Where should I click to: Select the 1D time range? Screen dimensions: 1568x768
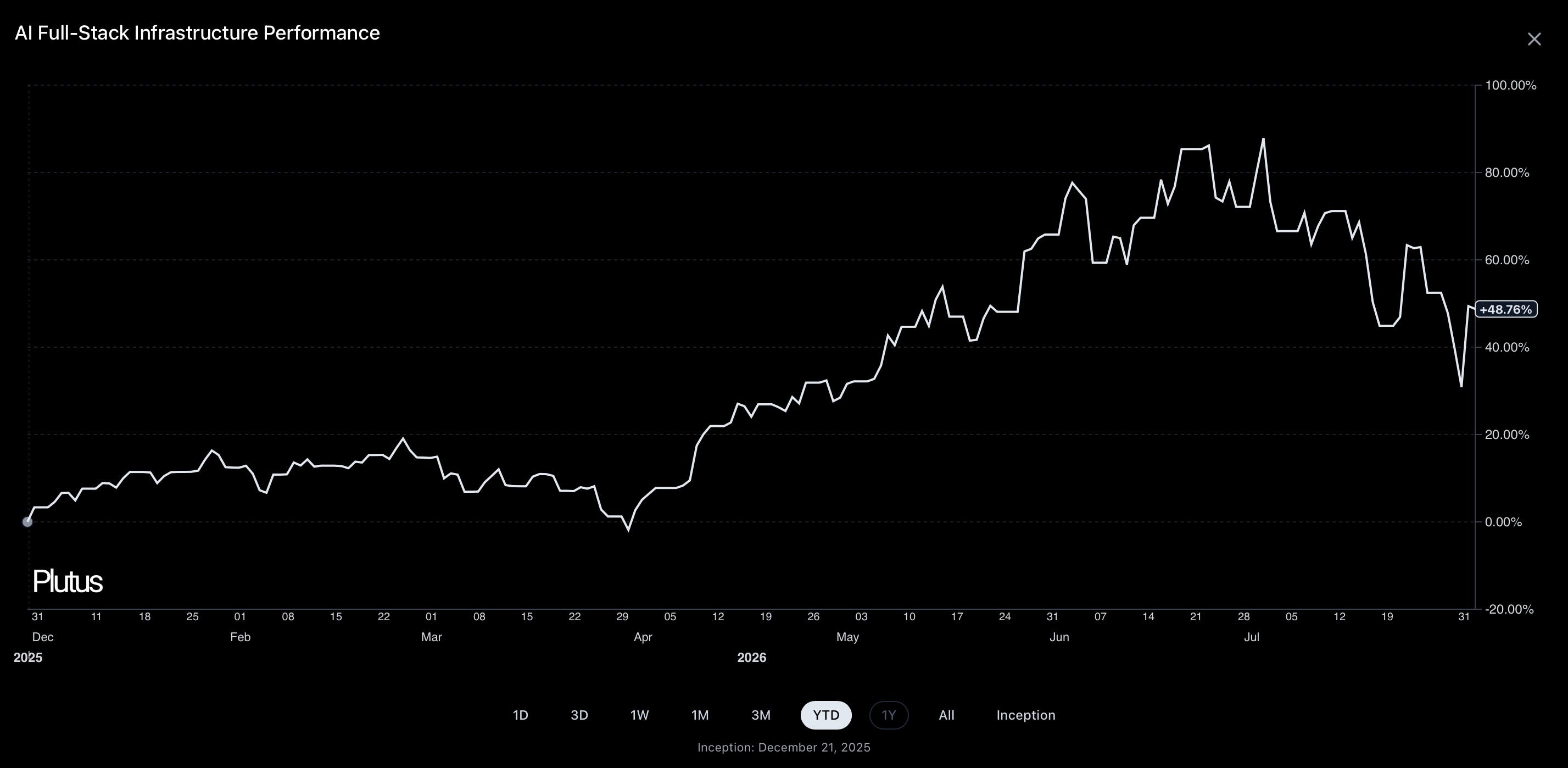[x=521, y=715]
